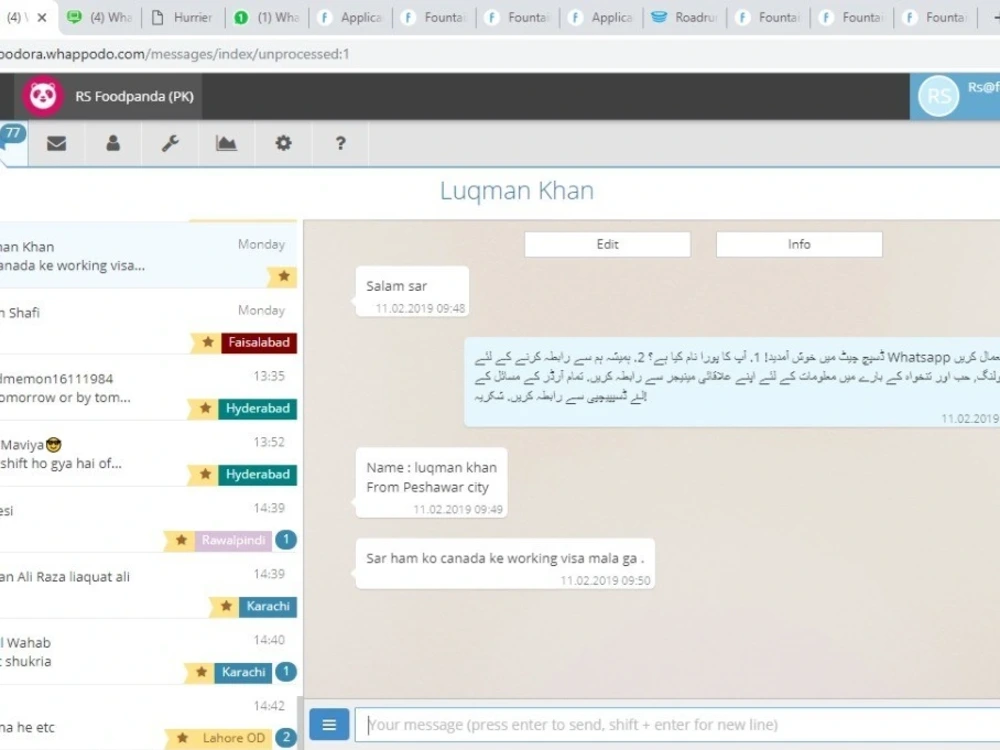Click the Rawalpindi label tag
The image size is (1000, 750).
(233, 540)
